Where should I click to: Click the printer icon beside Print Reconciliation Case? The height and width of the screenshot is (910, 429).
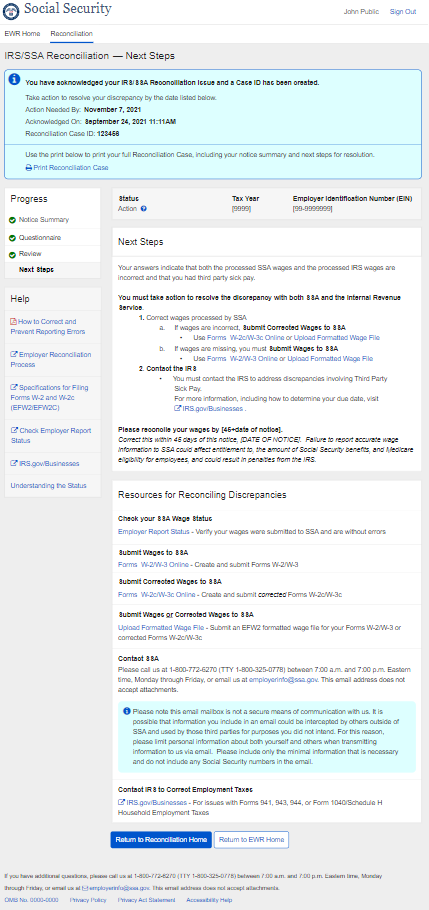pyautogui.click(x=28, y=168)
